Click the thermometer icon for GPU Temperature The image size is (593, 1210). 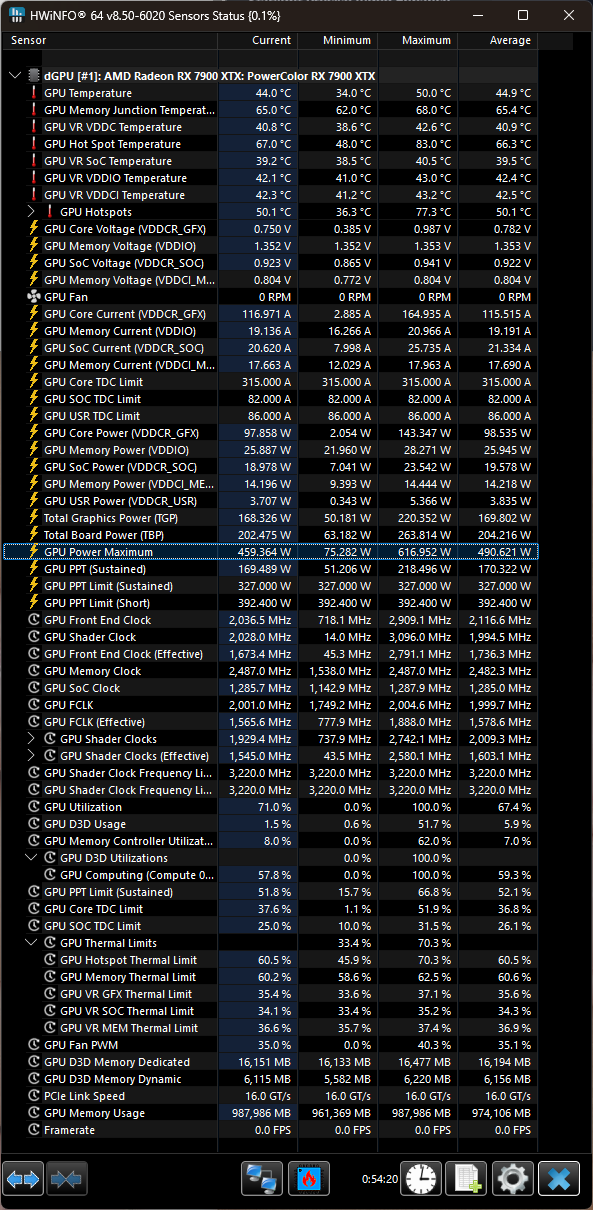point(34,93)
